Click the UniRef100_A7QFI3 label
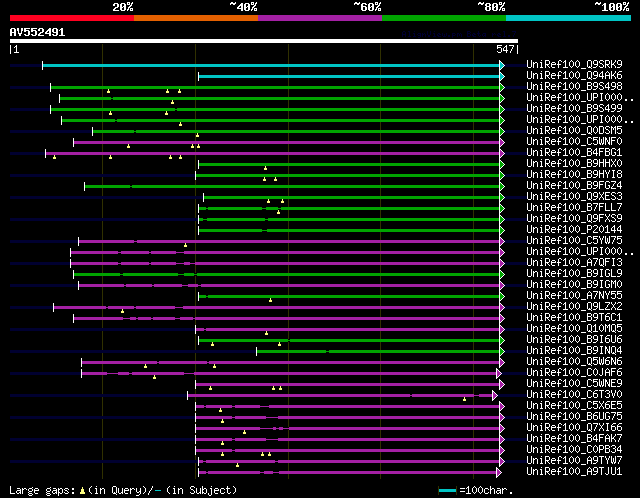Viewport: 640px width, 498px height. (x=574, y=263)
